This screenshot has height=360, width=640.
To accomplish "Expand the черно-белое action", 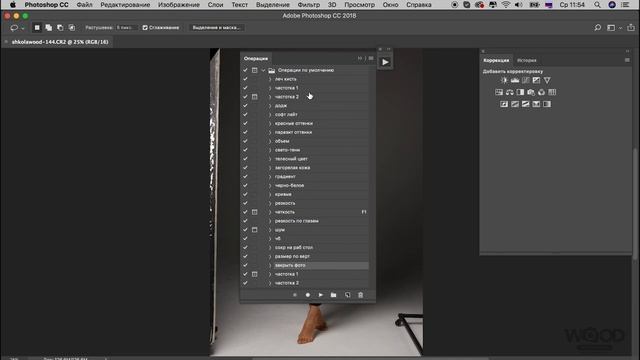I will point(270,185).
